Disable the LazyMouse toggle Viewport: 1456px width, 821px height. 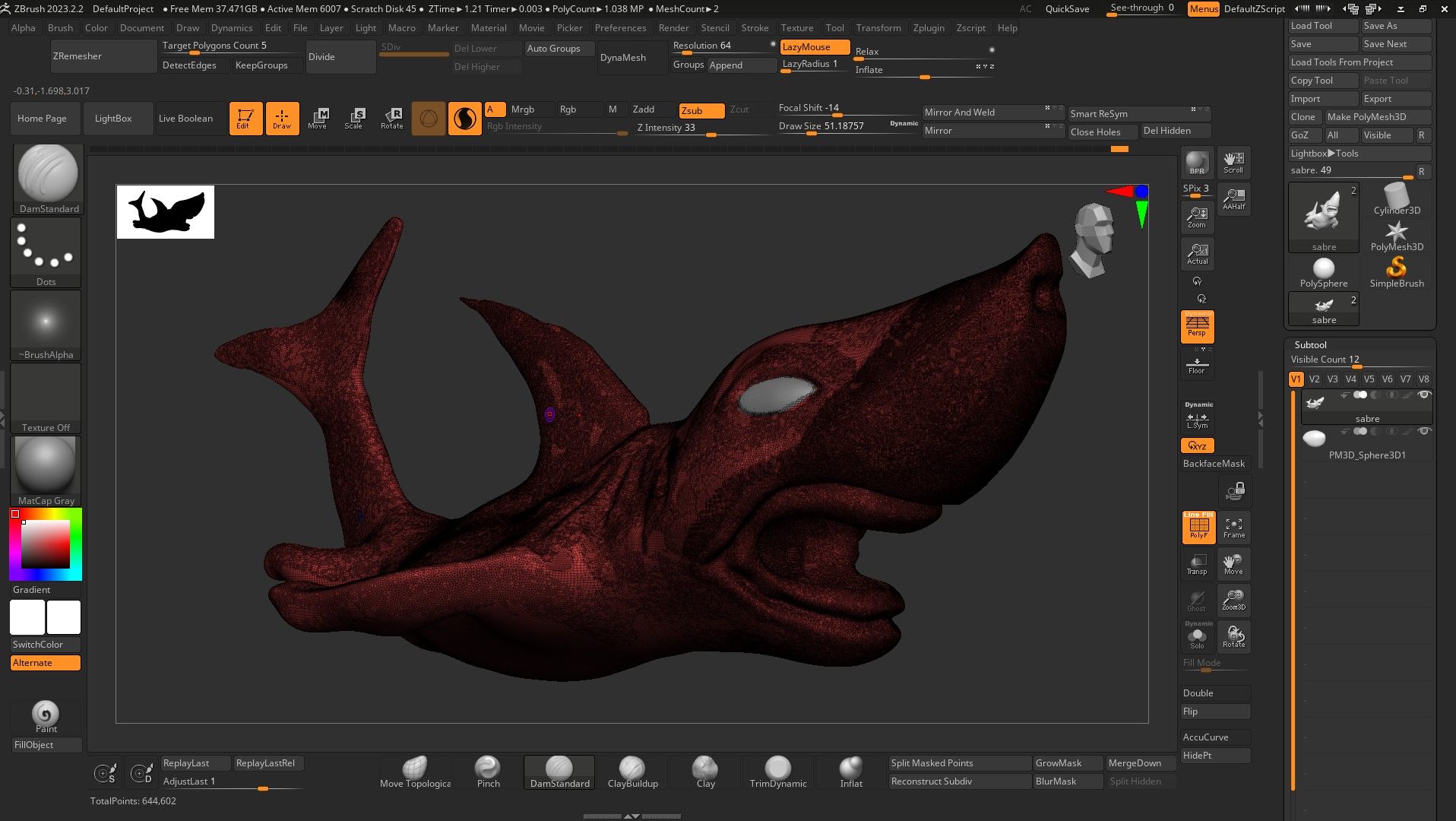point(814,47)
